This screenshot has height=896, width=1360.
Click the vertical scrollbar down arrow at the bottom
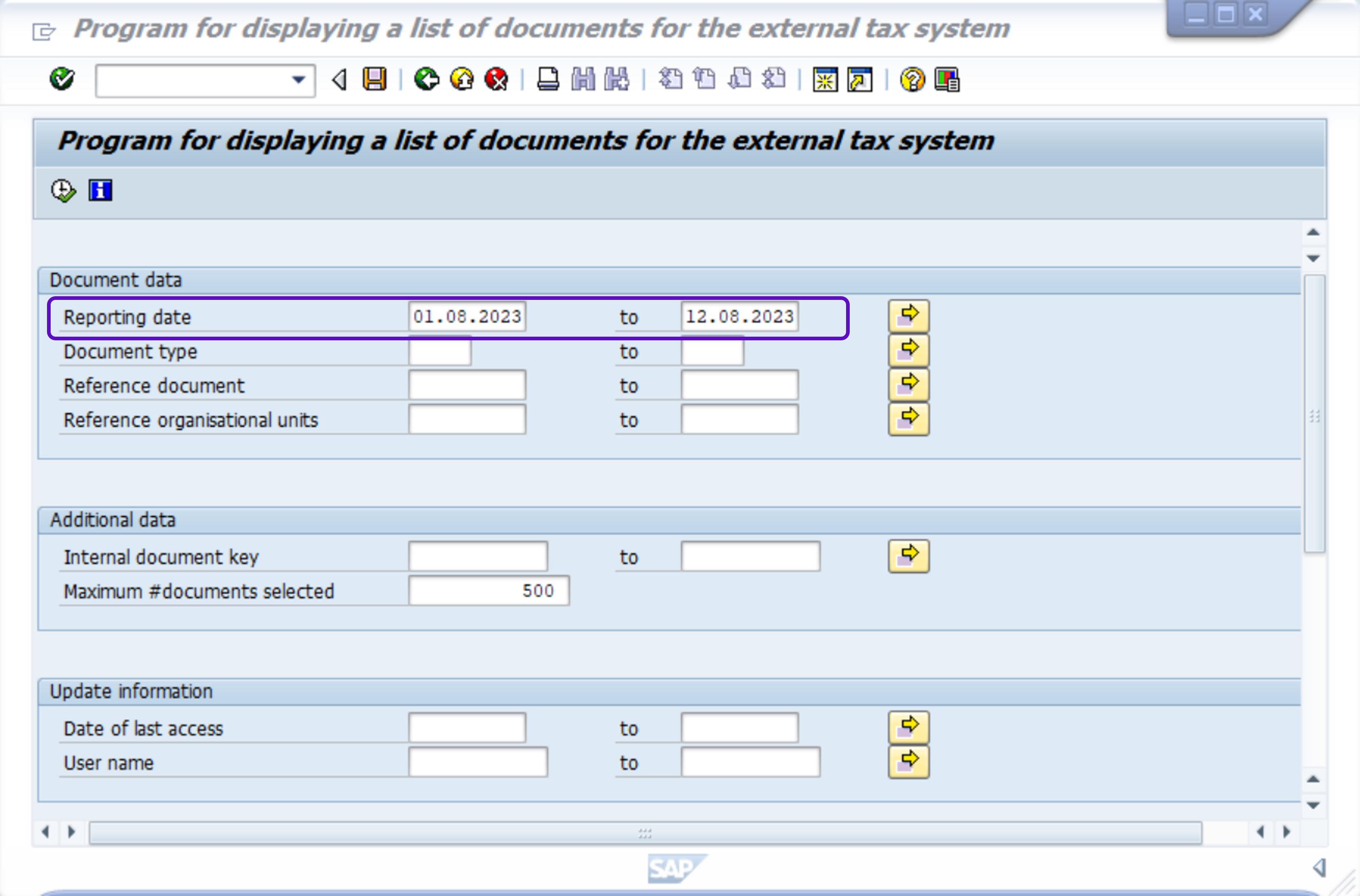point(1313,805)
